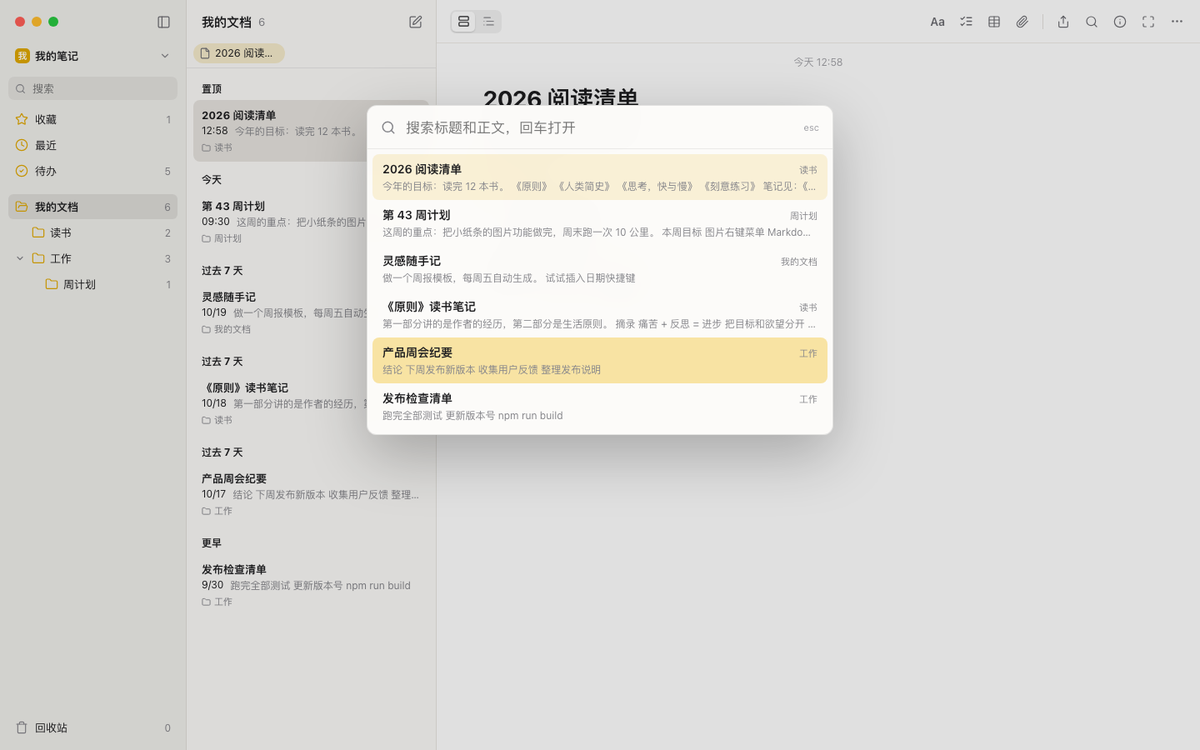
Task: Click the sidebar 搜索 field
Action: 93,89
